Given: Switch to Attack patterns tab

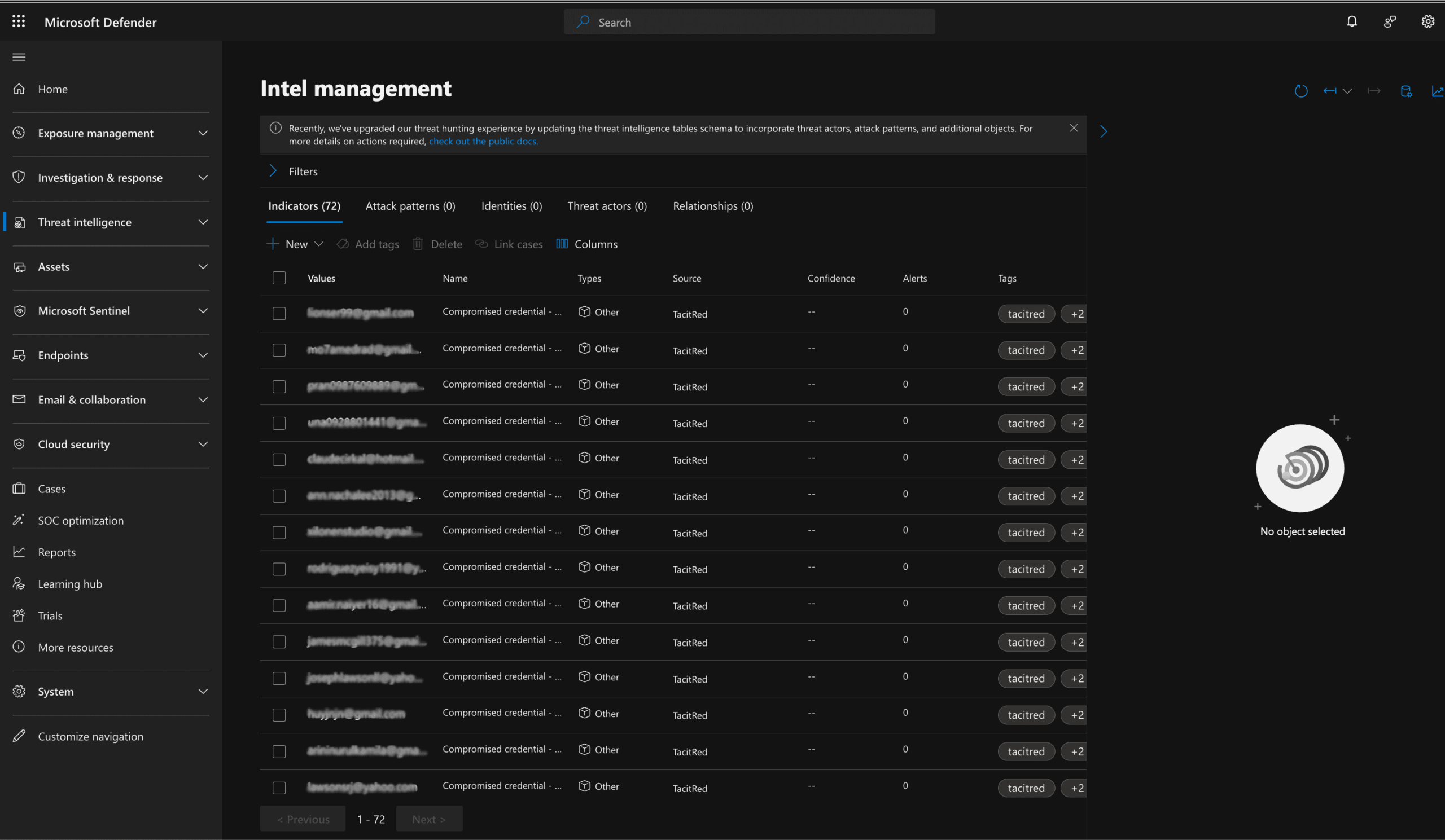Looking at the screenshot, I should [410, 206].
